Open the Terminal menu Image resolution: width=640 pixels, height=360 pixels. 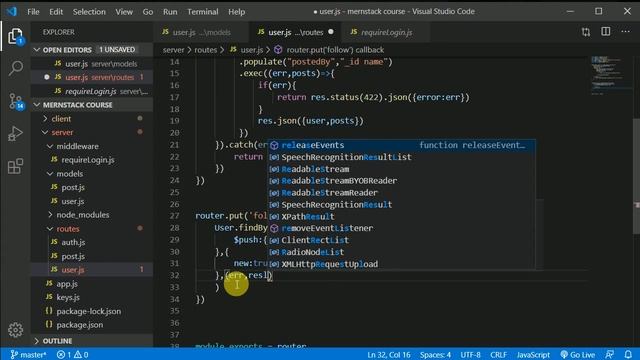[202, 11]
